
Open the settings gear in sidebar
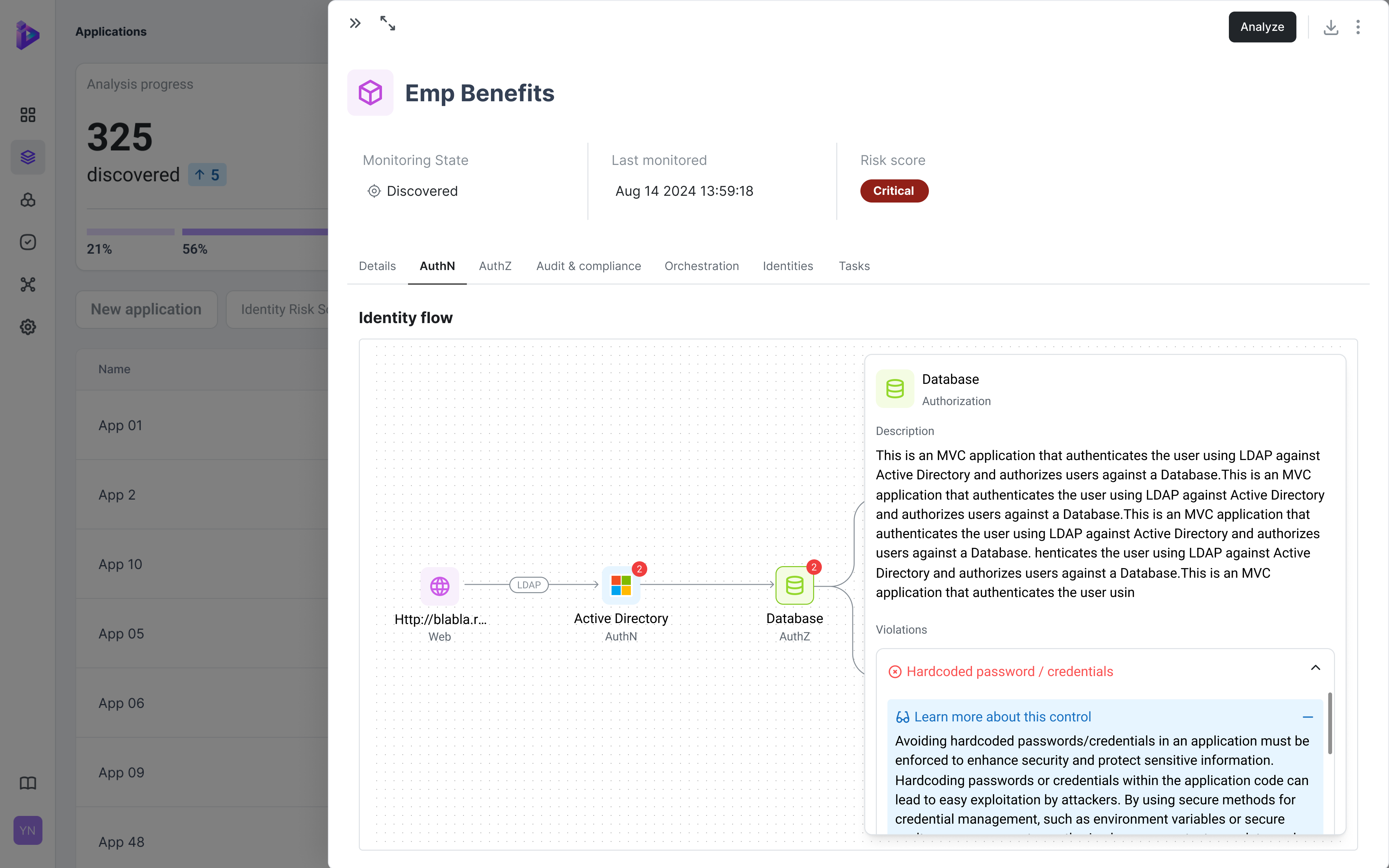28,327
